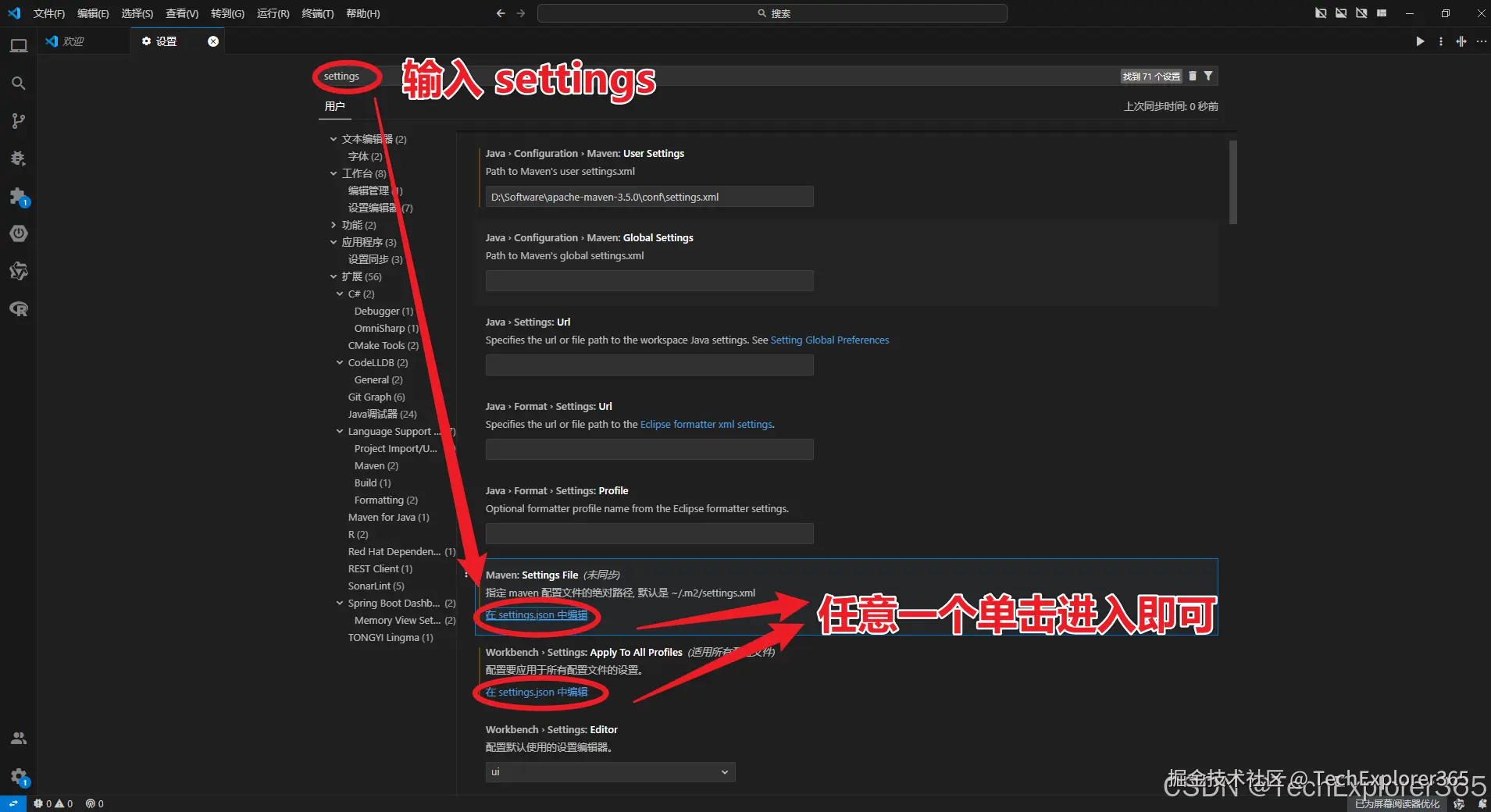Expand the 功能 tree group
Image resolution: width=1491 pixels, height=812 pixels.
pyautogui.click(x=334, y=225)
